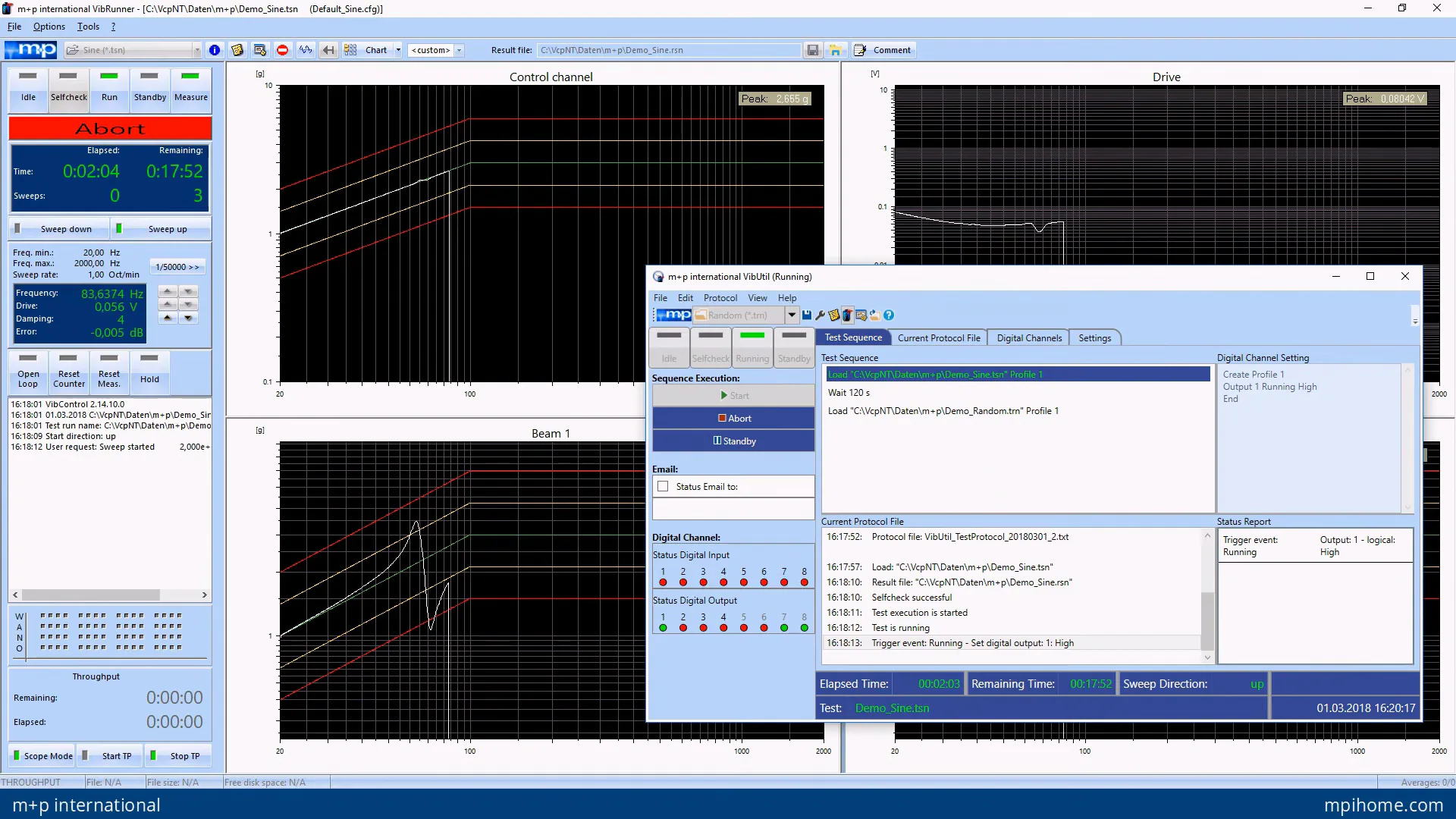
Task: Click the top-left up arrow stepper beside Frequency
Action: coord(168,291)
